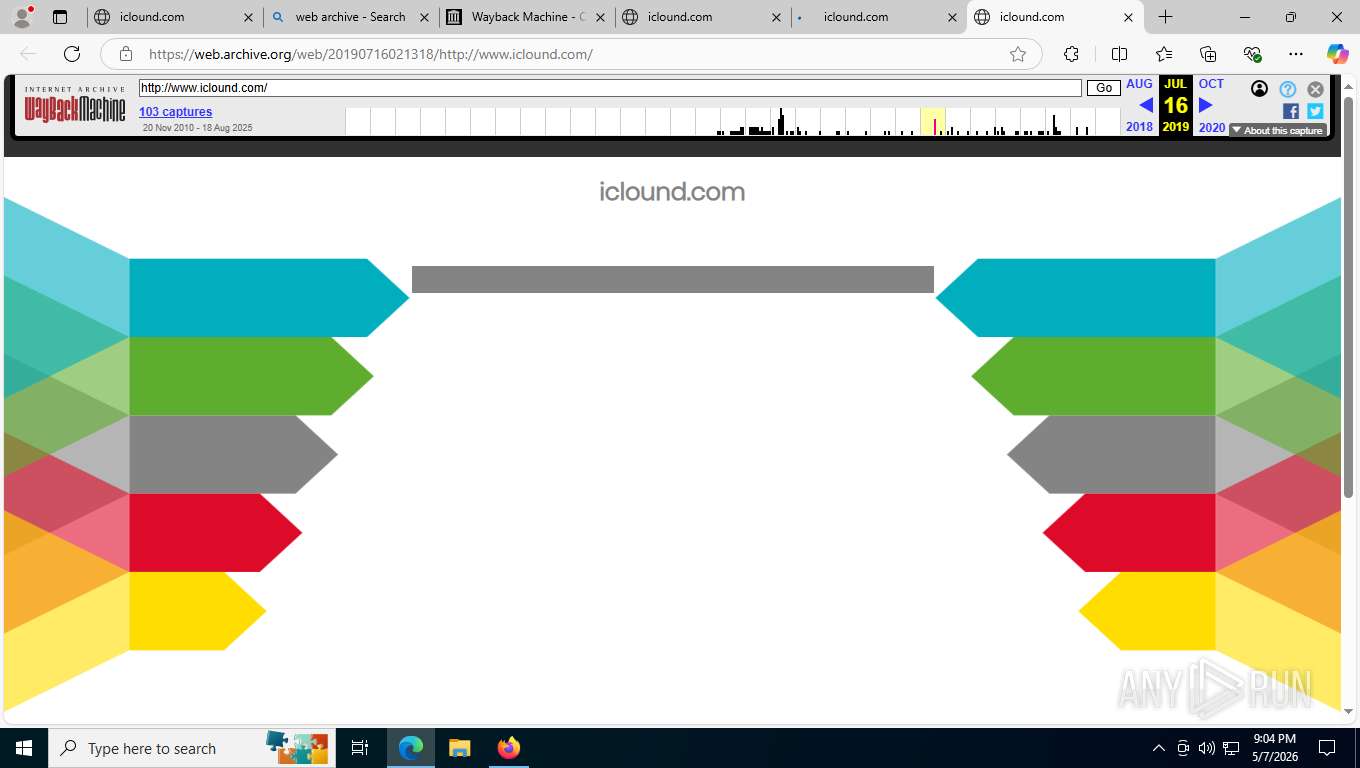Close the web archive - Search tab
The image size is (1360, 768).
(x=425, y=17)
